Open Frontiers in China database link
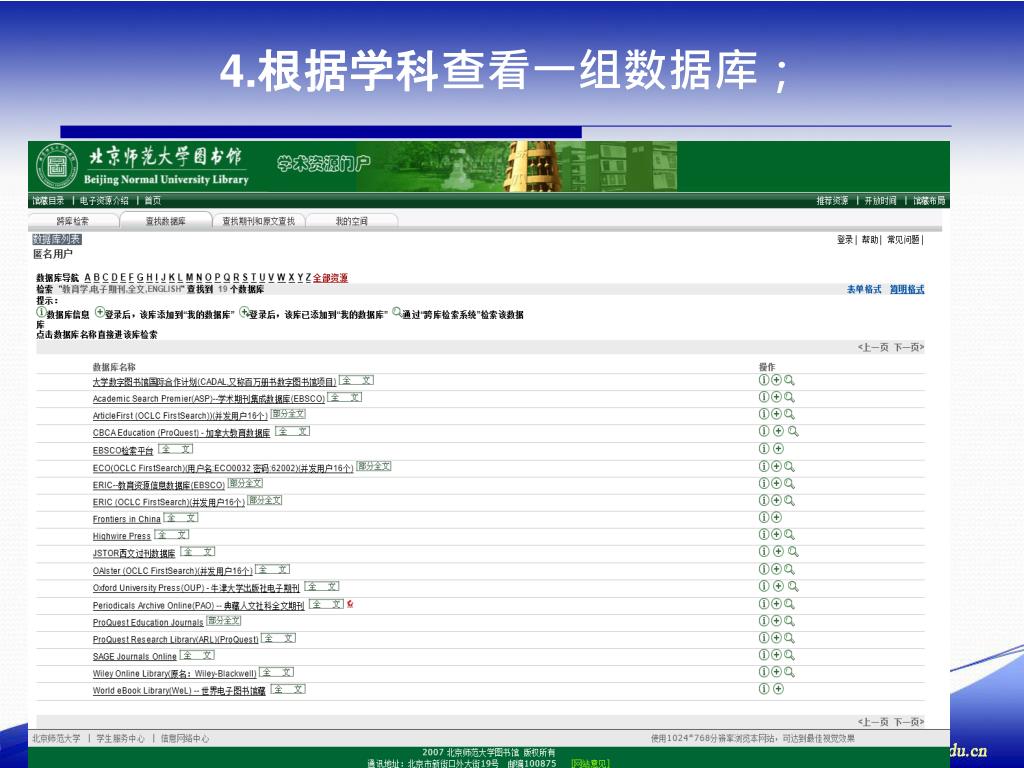The image size is (1024, 768). (x=127, y=519)
